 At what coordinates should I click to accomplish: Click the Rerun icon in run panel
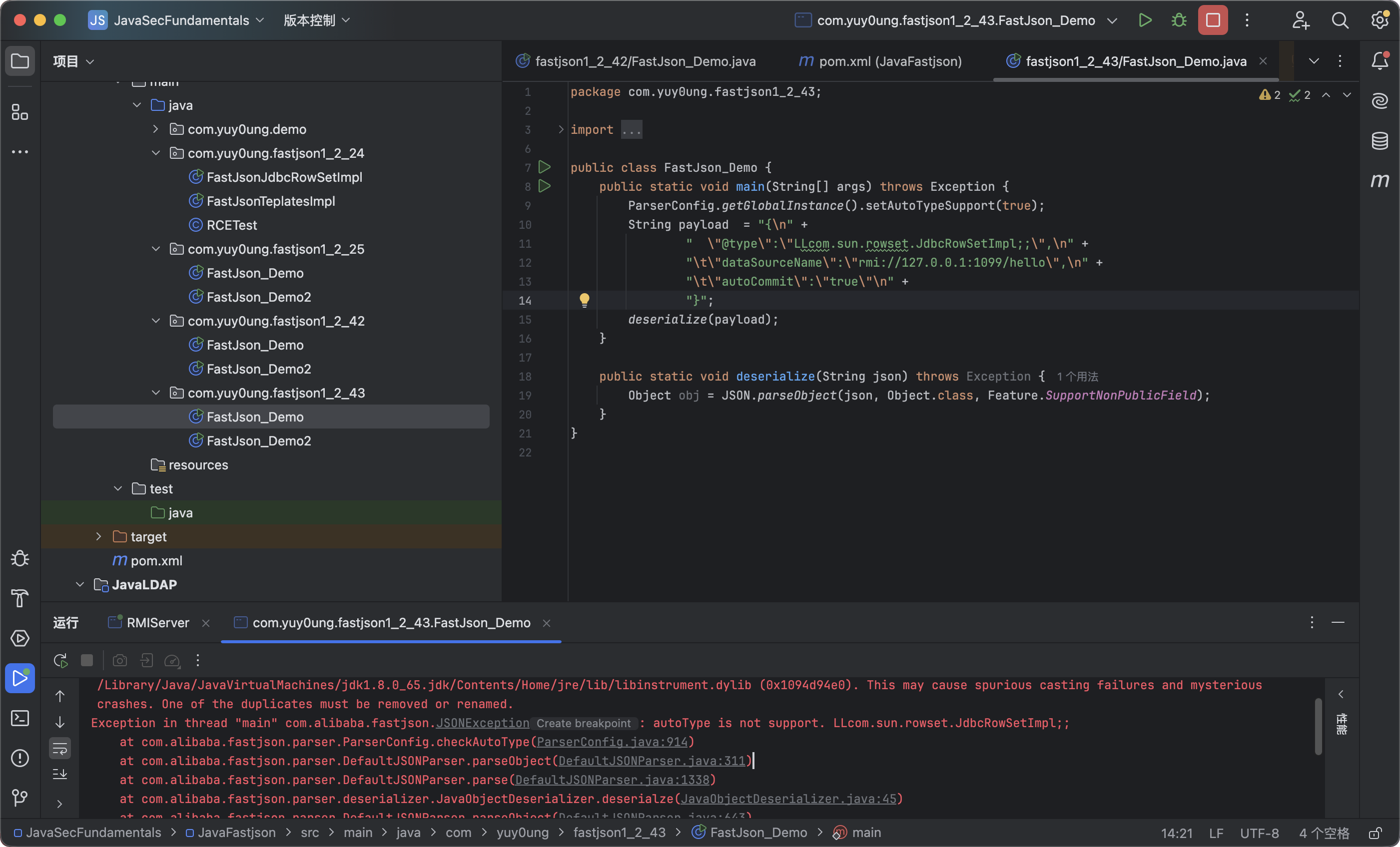60,660
